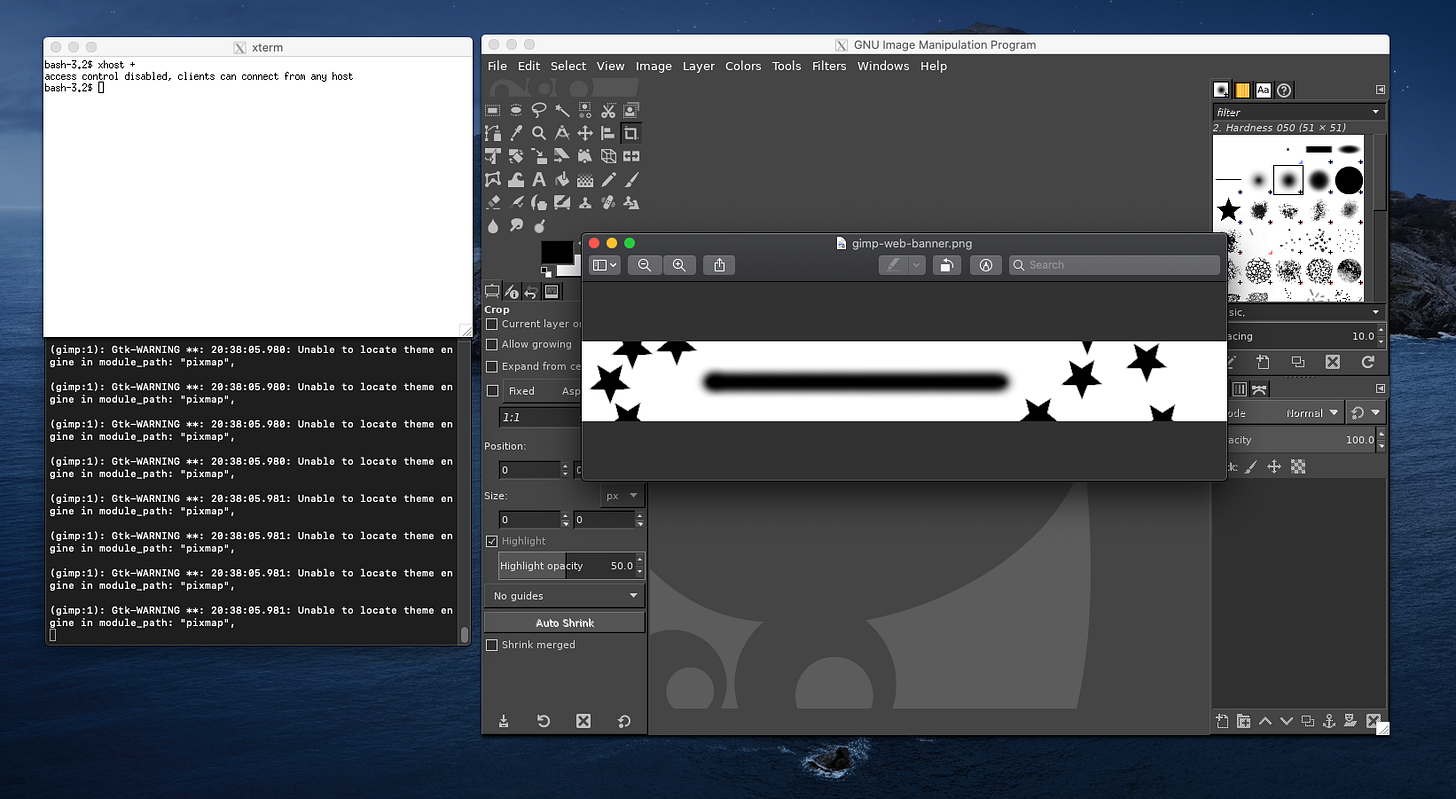The height and width of the screenshot is (799, 1456).
Task: Pick the Pencil tool
Action: [608, 180]
